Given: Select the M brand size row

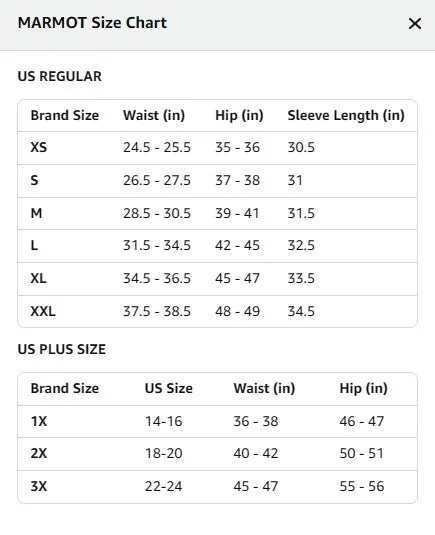Looking at the screenshot, I should pyautogui.click(x=217, y=213).
